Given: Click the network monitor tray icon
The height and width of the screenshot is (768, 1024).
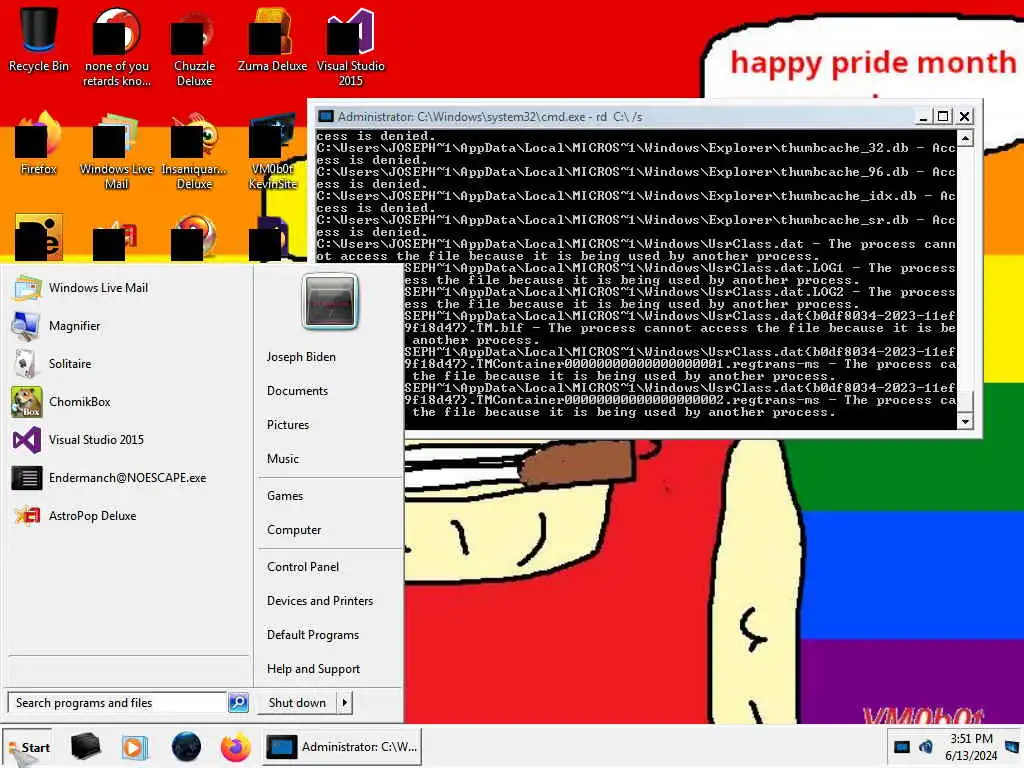Looking at the screenshot, I should coord(902,746).
